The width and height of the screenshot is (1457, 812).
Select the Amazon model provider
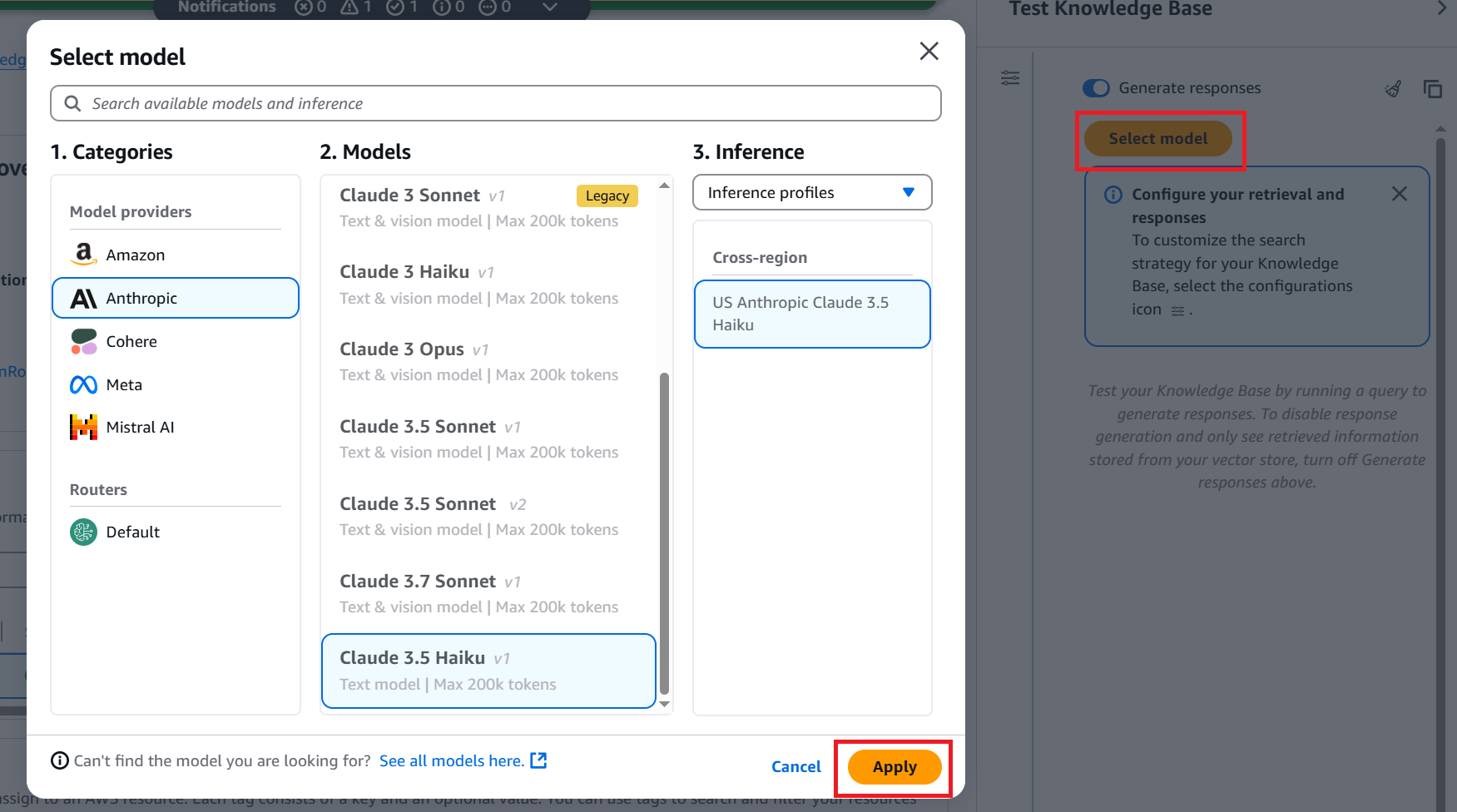tap(176, 255)
